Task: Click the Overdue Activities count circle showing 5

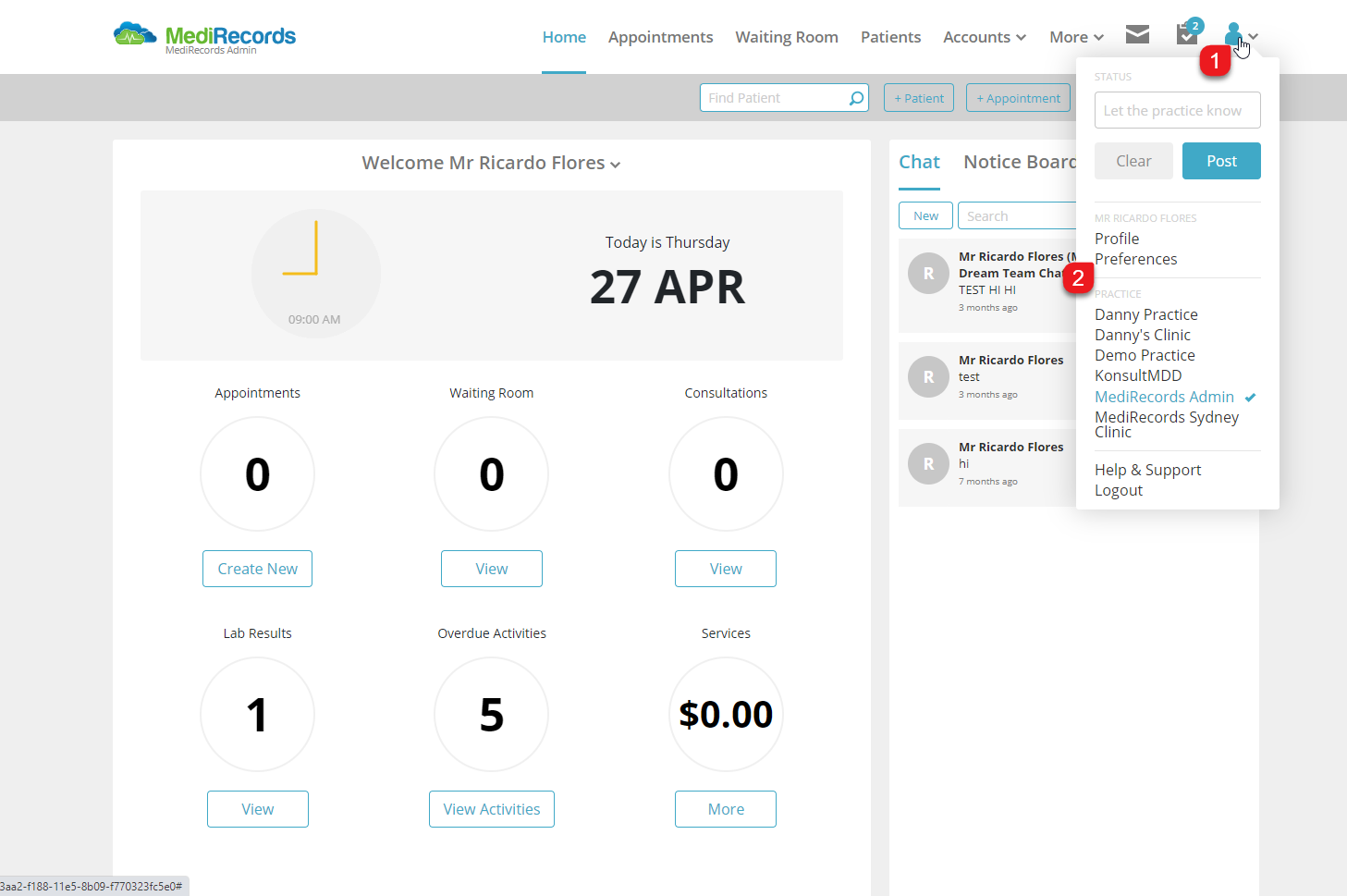Action: (491, 714)
